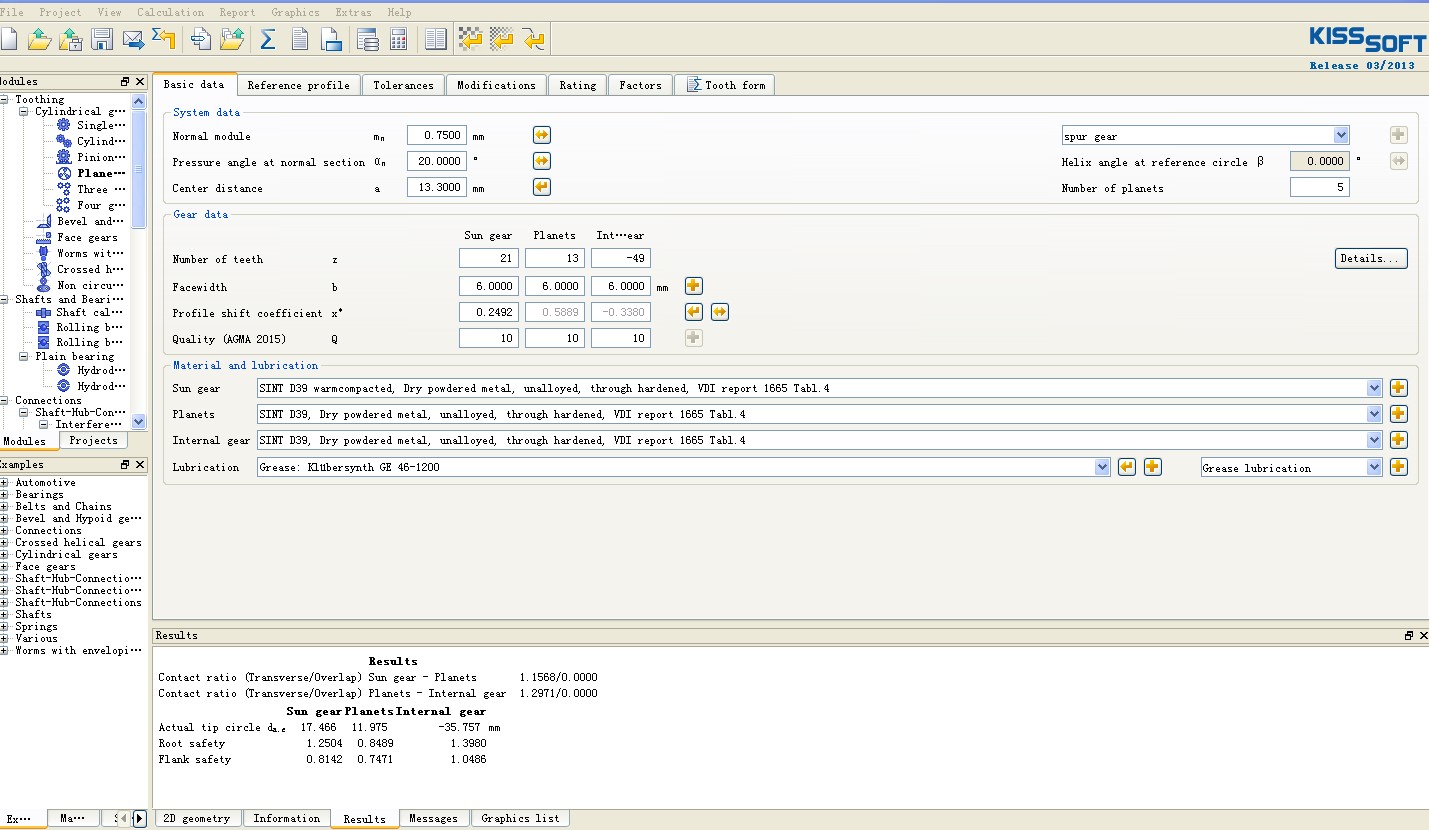Collapse the Plain bearing tree node
Image resolution: width=1429 pixels, height=830 pixels.
tap(24, 356)
